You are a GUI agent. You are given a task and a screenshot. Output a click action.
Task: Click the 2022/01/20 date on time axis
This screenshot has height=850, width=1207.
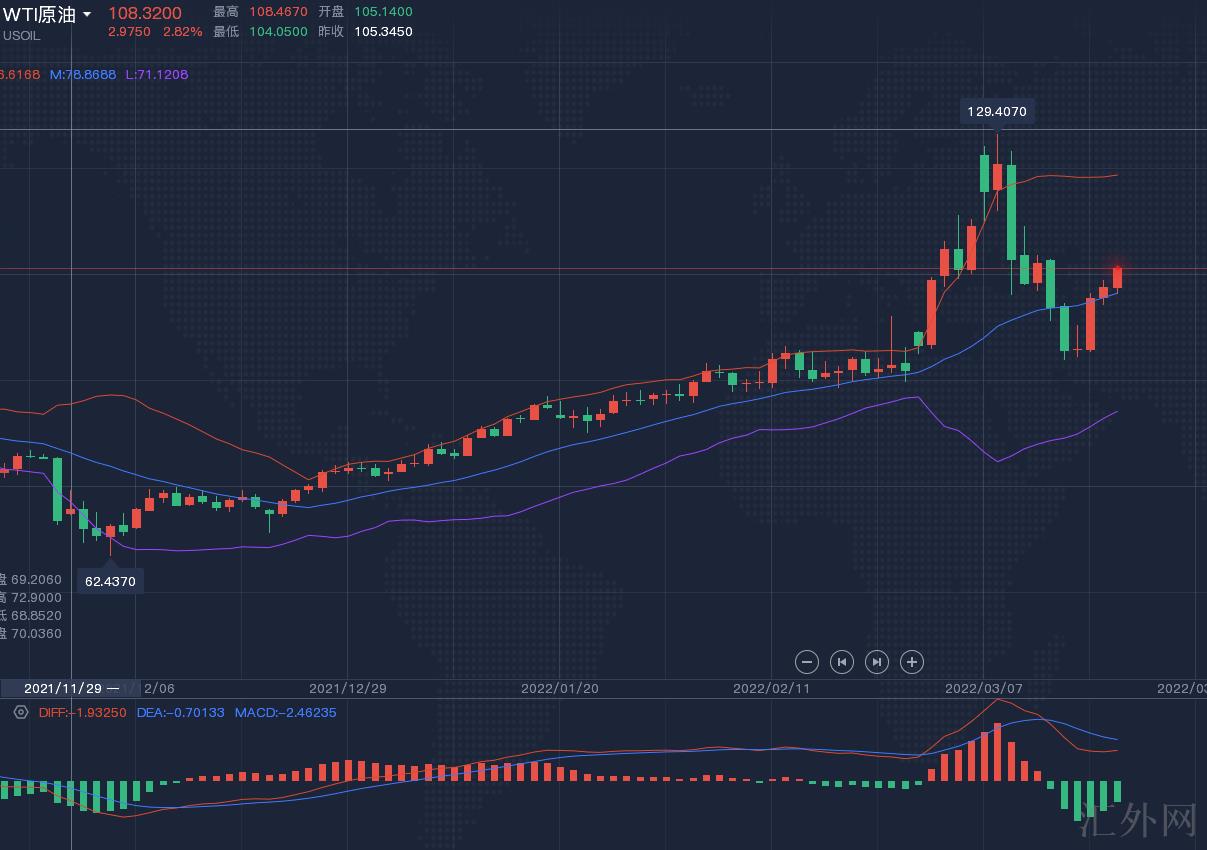click(x=560, y=688)
